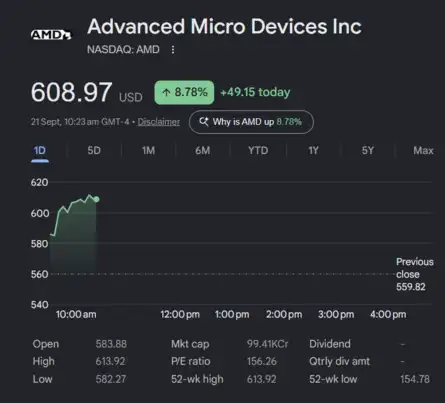Click the Why is AMD up 8.78% button
The image size is (445, 403).
(x=251, y=122)
